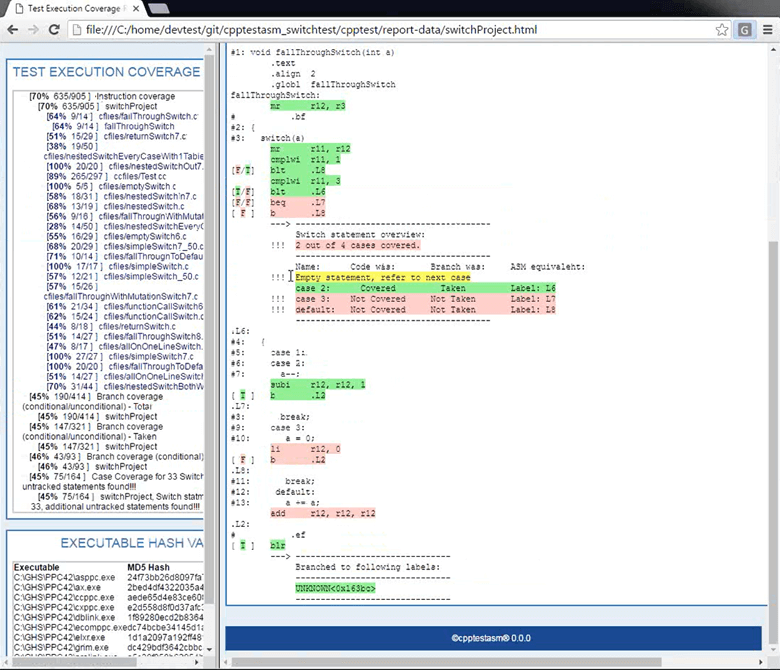Open cfiles/emptySwitch.c 100% entry
The image size is (780, 670).
click(x=111, y=187)
